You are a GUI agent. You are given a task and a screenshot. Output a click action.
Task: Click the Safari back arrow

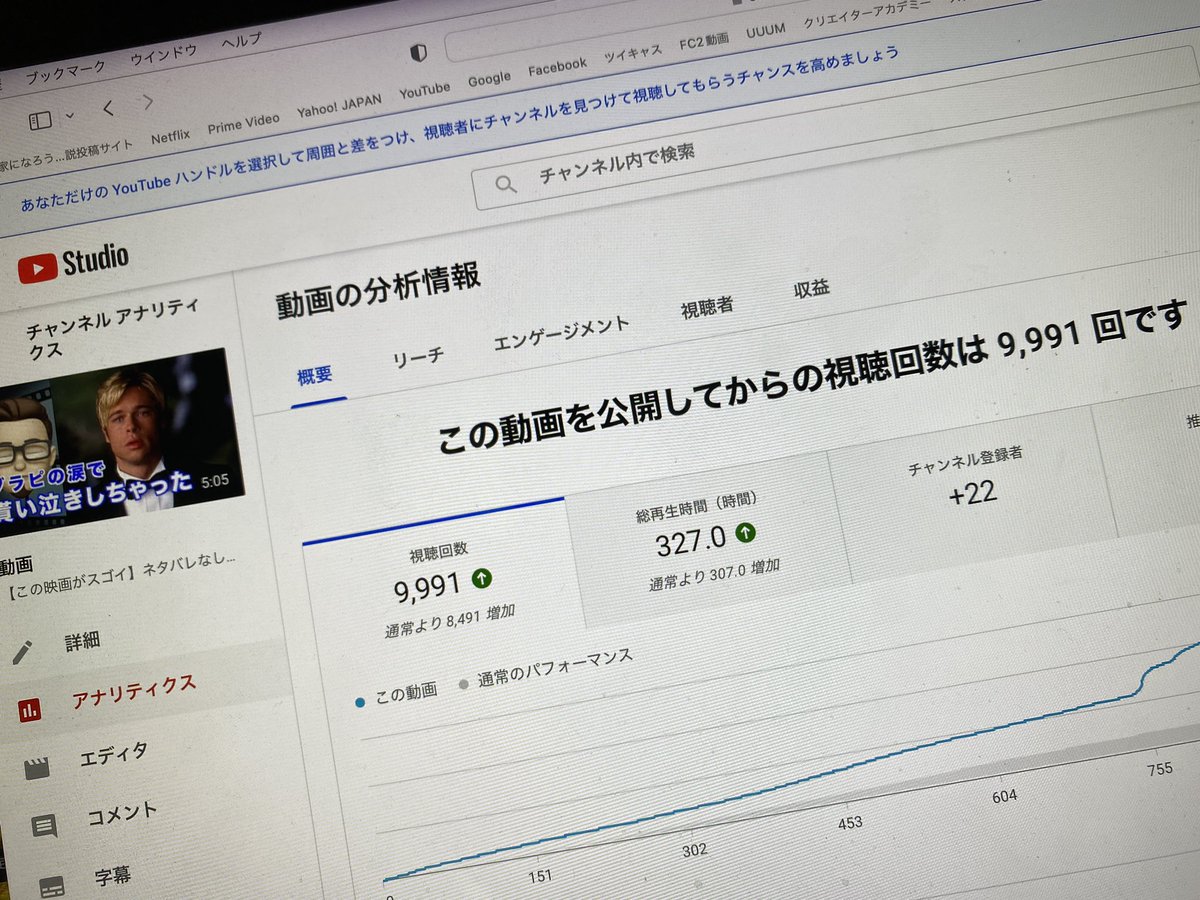click(x=108, y=108)
